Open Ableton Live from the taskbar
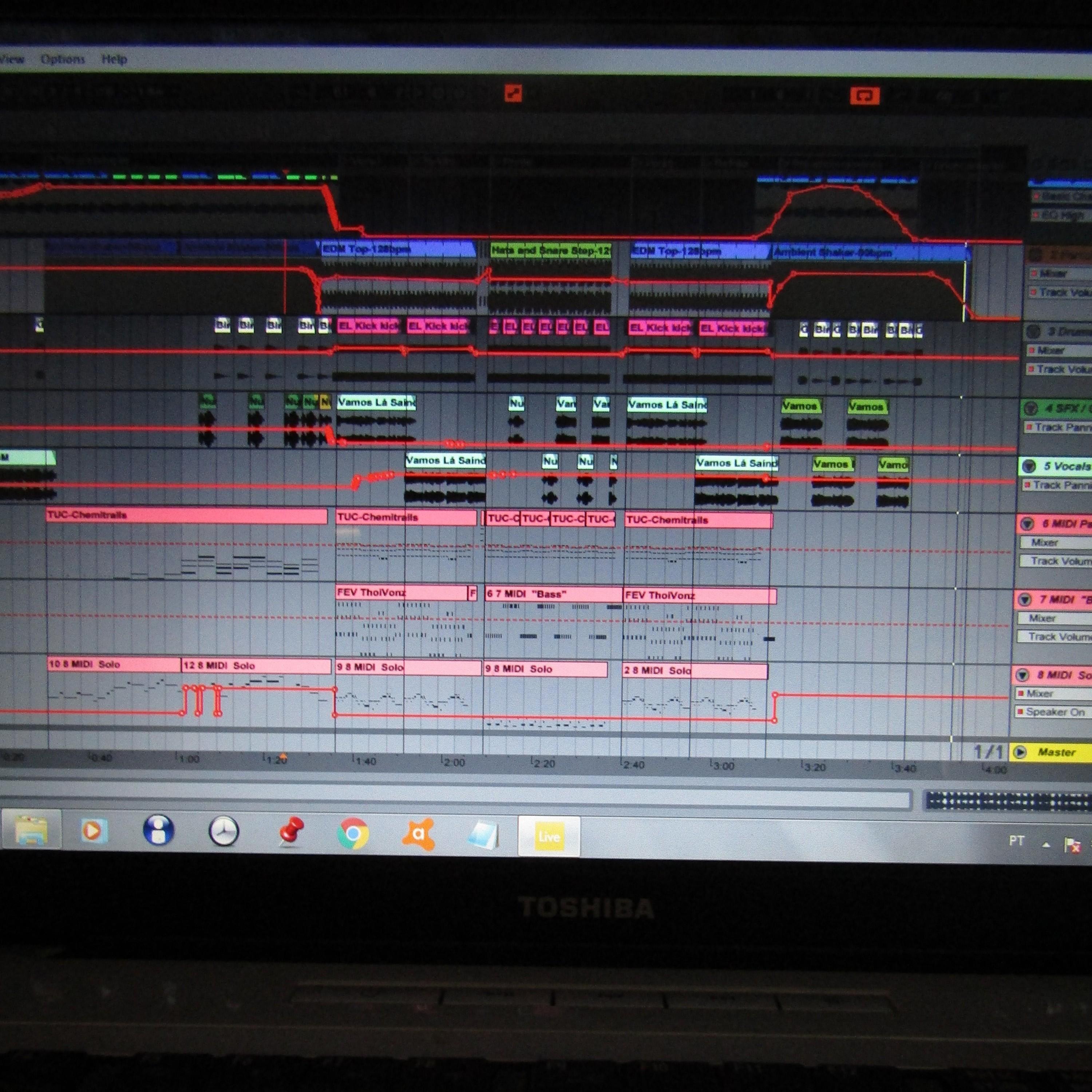Viewport: 1092px width, 1092px height. tap(549, 836)
